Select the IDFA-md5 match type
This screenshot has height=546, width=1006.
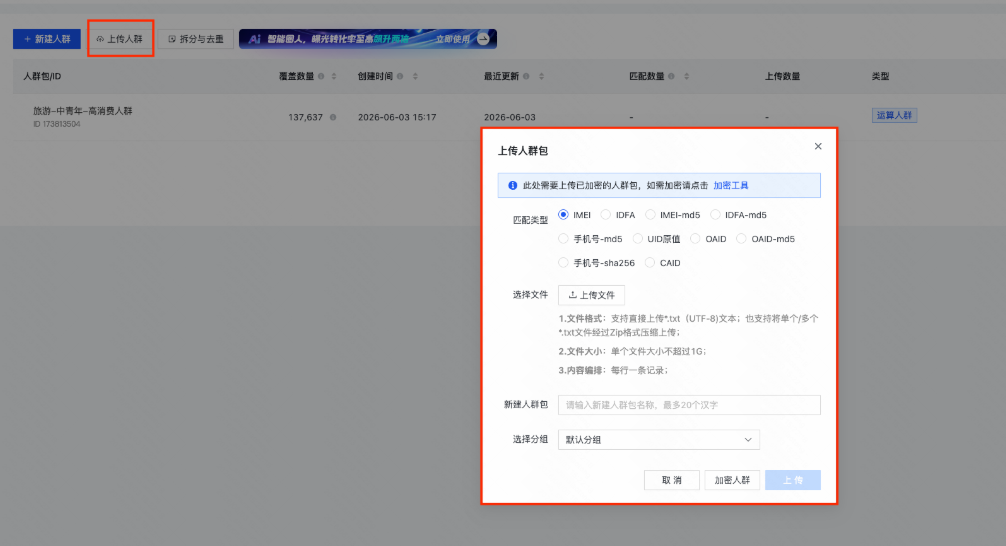(x=715, y=215)
